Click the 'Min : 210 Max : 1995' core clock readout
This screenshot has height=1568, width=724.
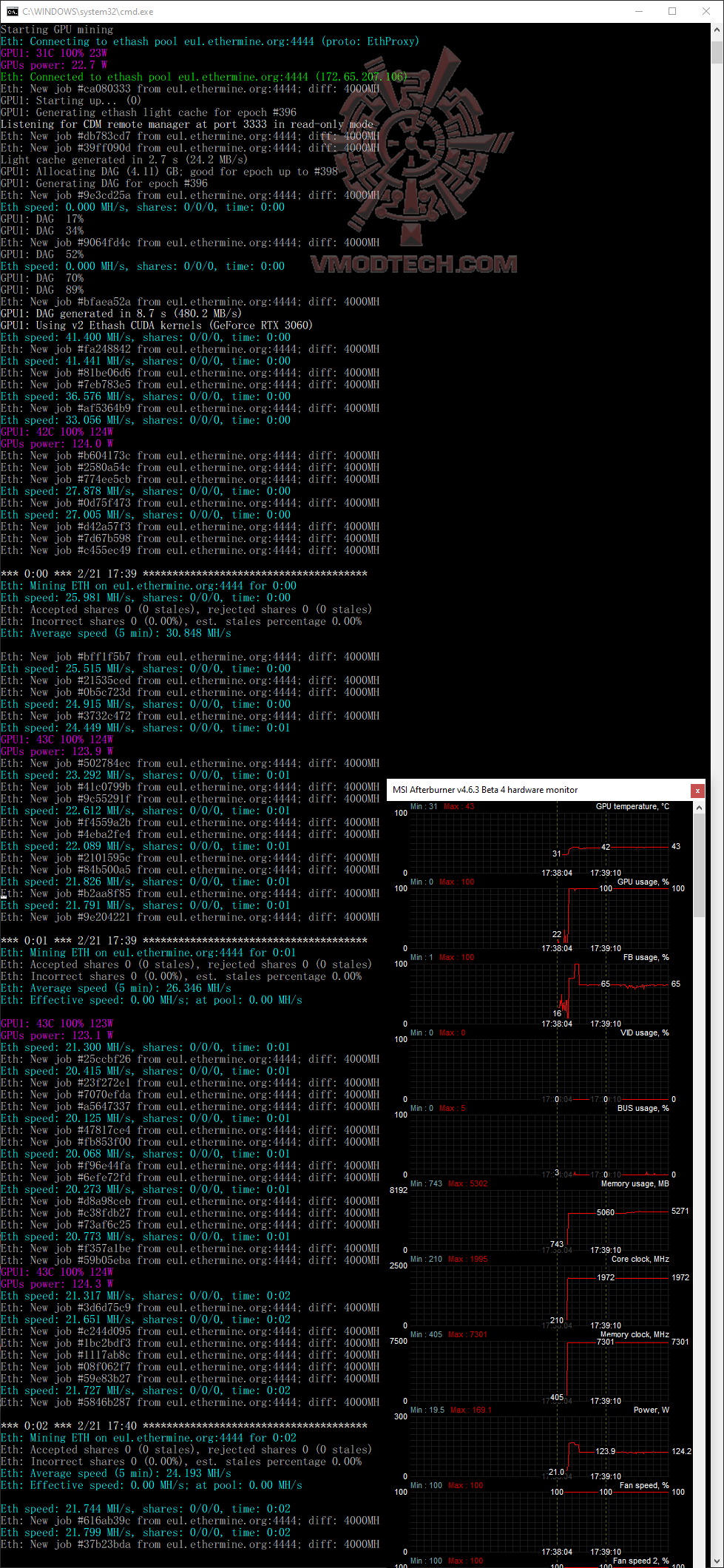(449, 1259)
